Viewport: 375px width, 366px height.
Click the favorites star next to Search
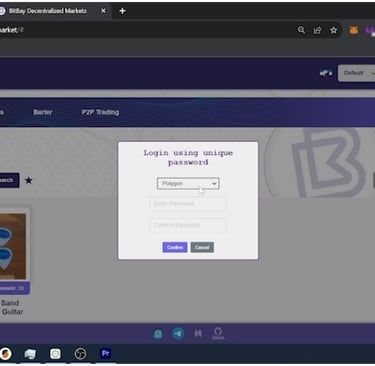click(x=29, y=180)
